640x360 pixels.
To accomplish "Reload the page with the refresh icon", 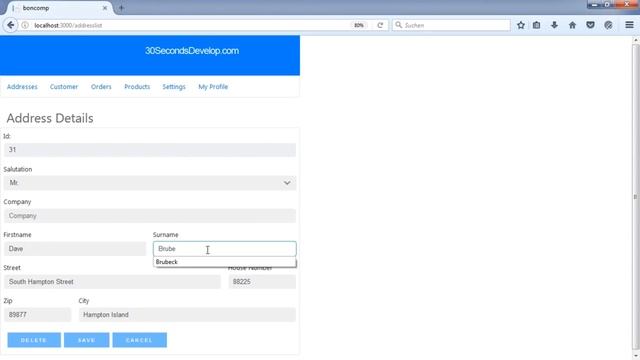I will pyautogui.click(x=380, y=25).
